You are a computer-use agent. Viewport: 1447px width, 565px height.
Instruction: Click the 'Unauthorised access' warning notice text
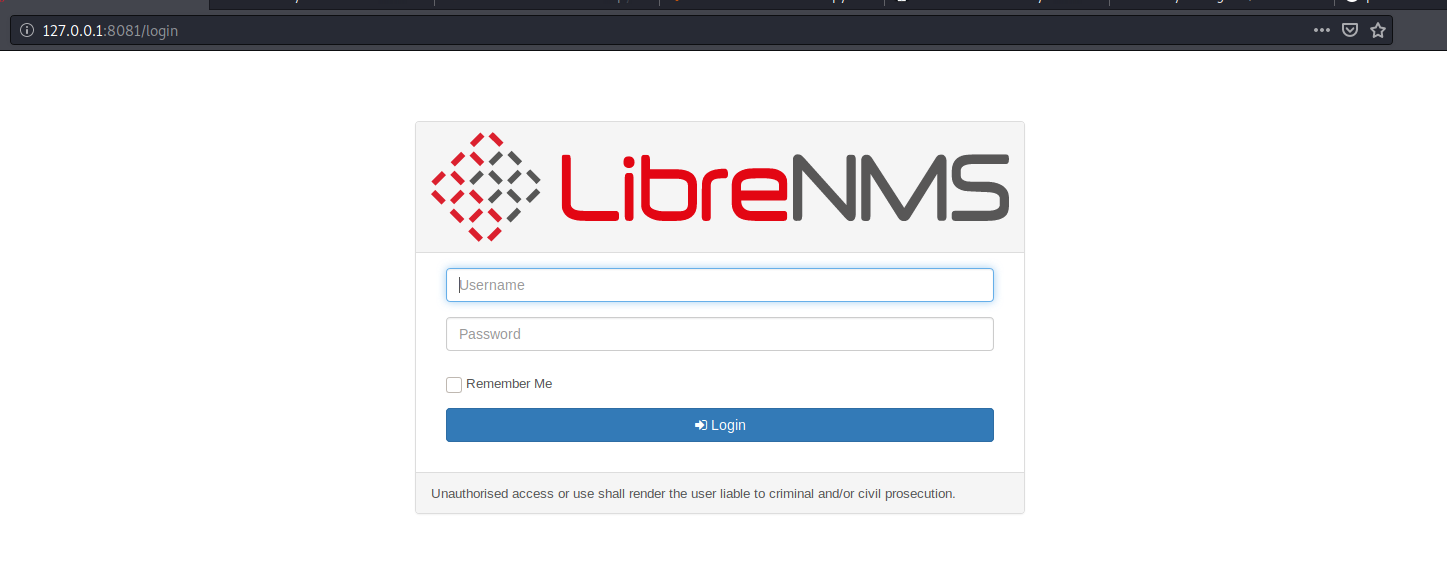[x=693, y=493]
